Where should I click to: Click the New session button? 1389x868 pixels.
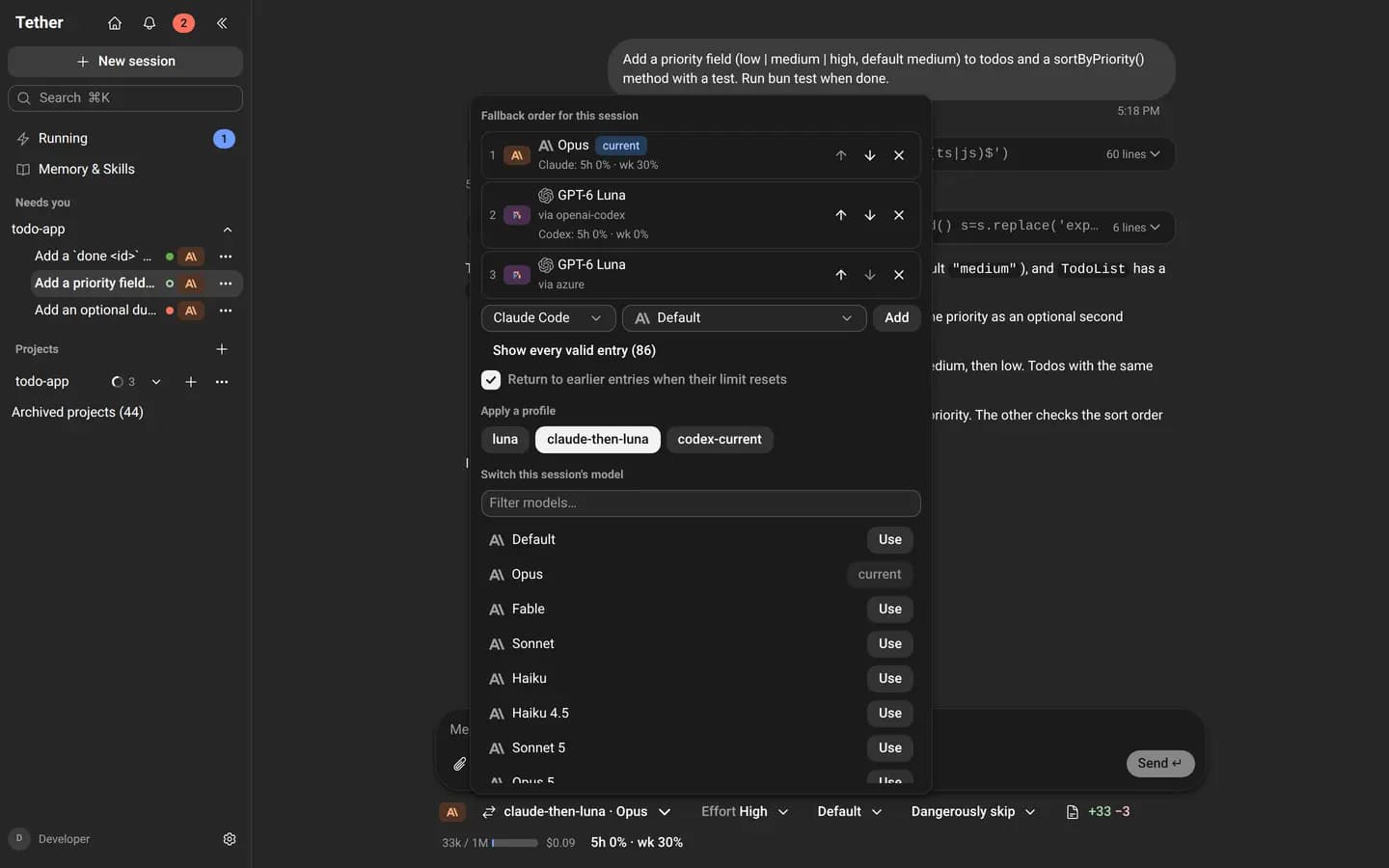tap(125, 62)
